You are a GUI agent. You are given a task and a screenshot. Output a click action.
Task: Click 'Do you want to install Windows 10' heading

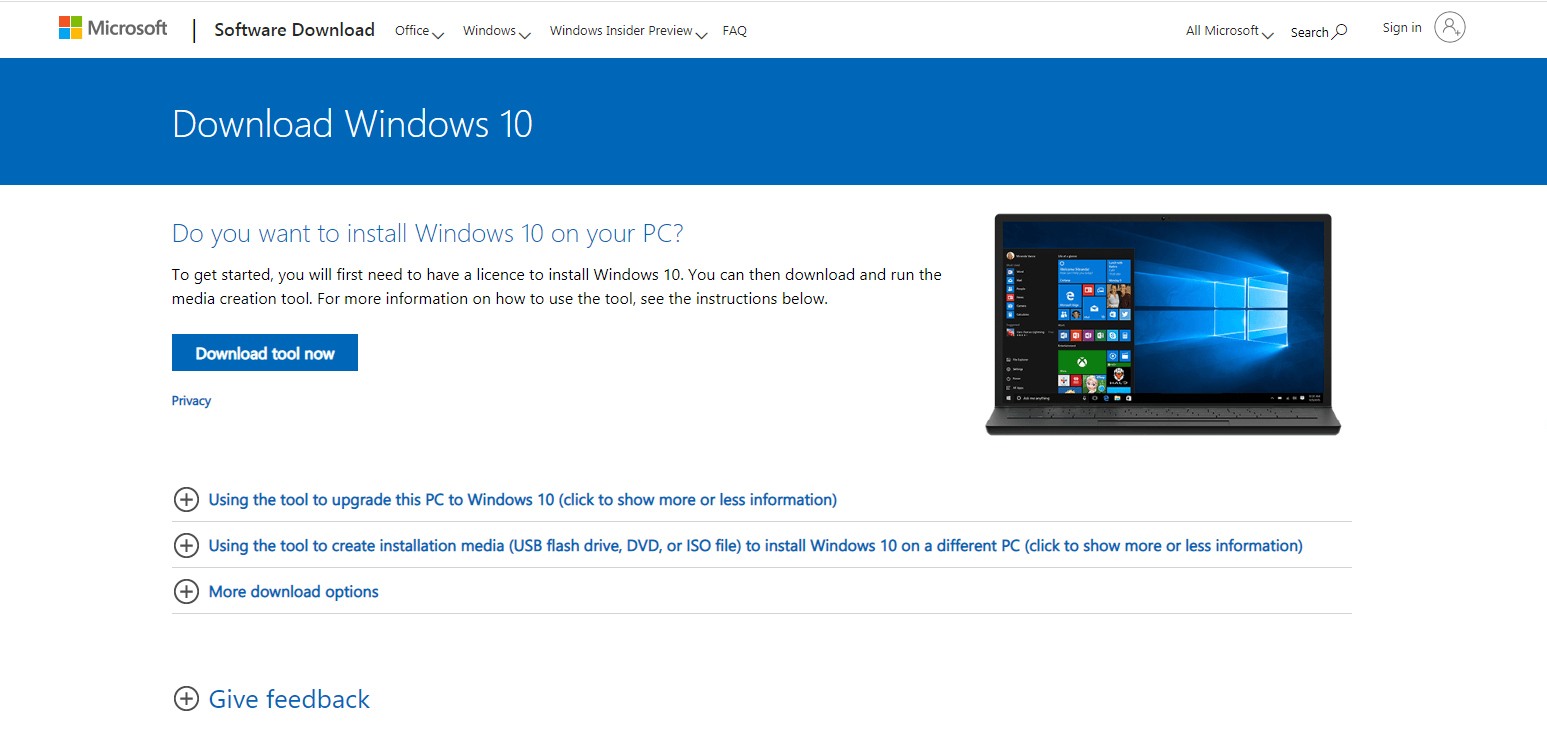428,234
